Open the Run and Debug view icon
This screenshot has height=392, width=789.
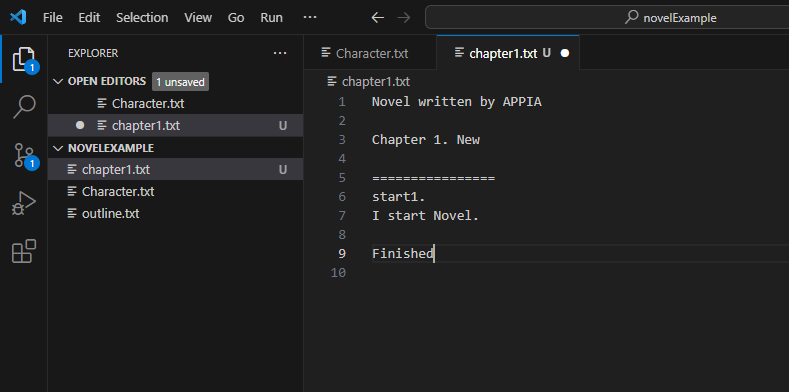(24, 203)
